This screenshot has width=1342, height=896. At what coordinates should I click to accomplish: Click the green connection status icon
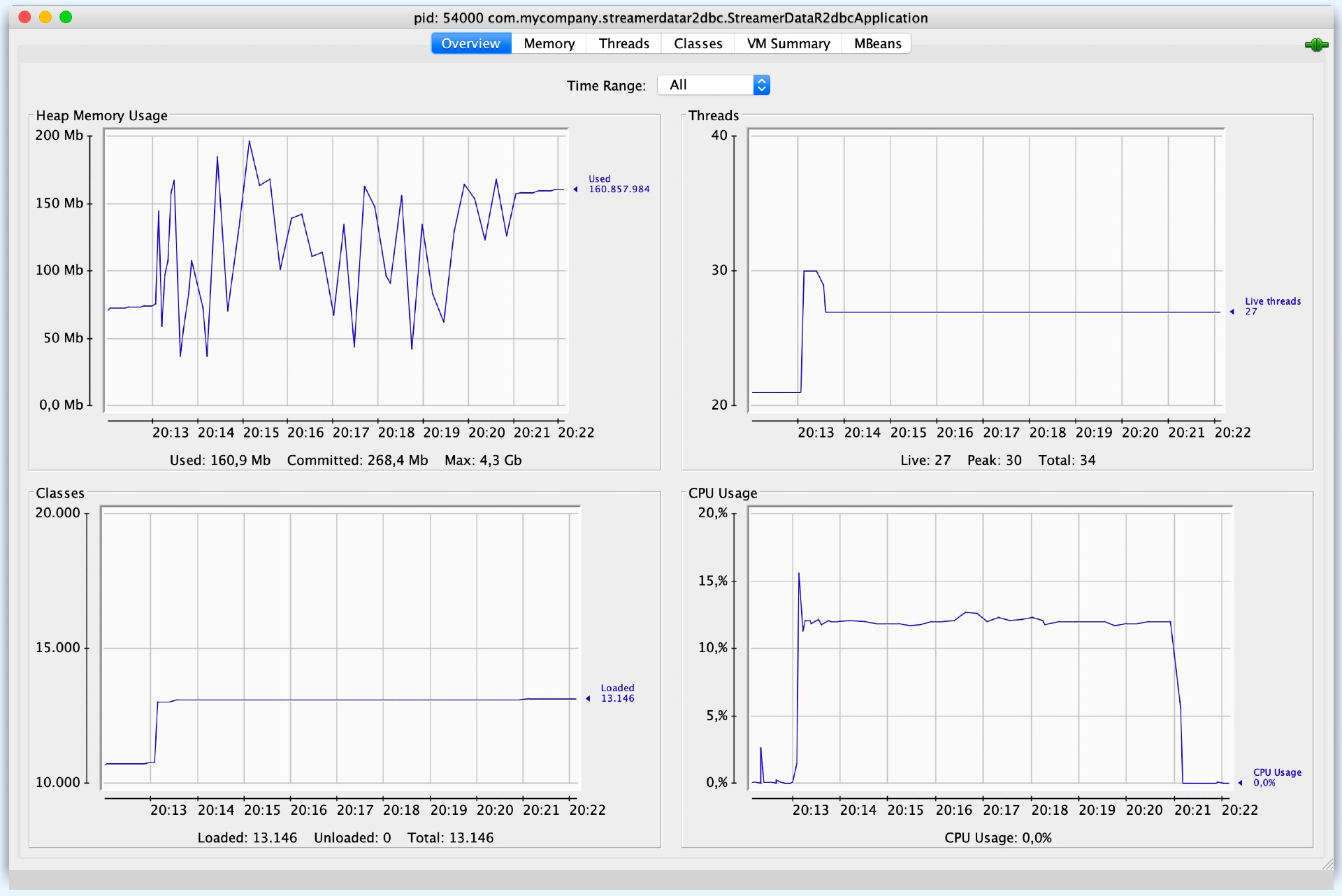click(x=1315, y=45)
